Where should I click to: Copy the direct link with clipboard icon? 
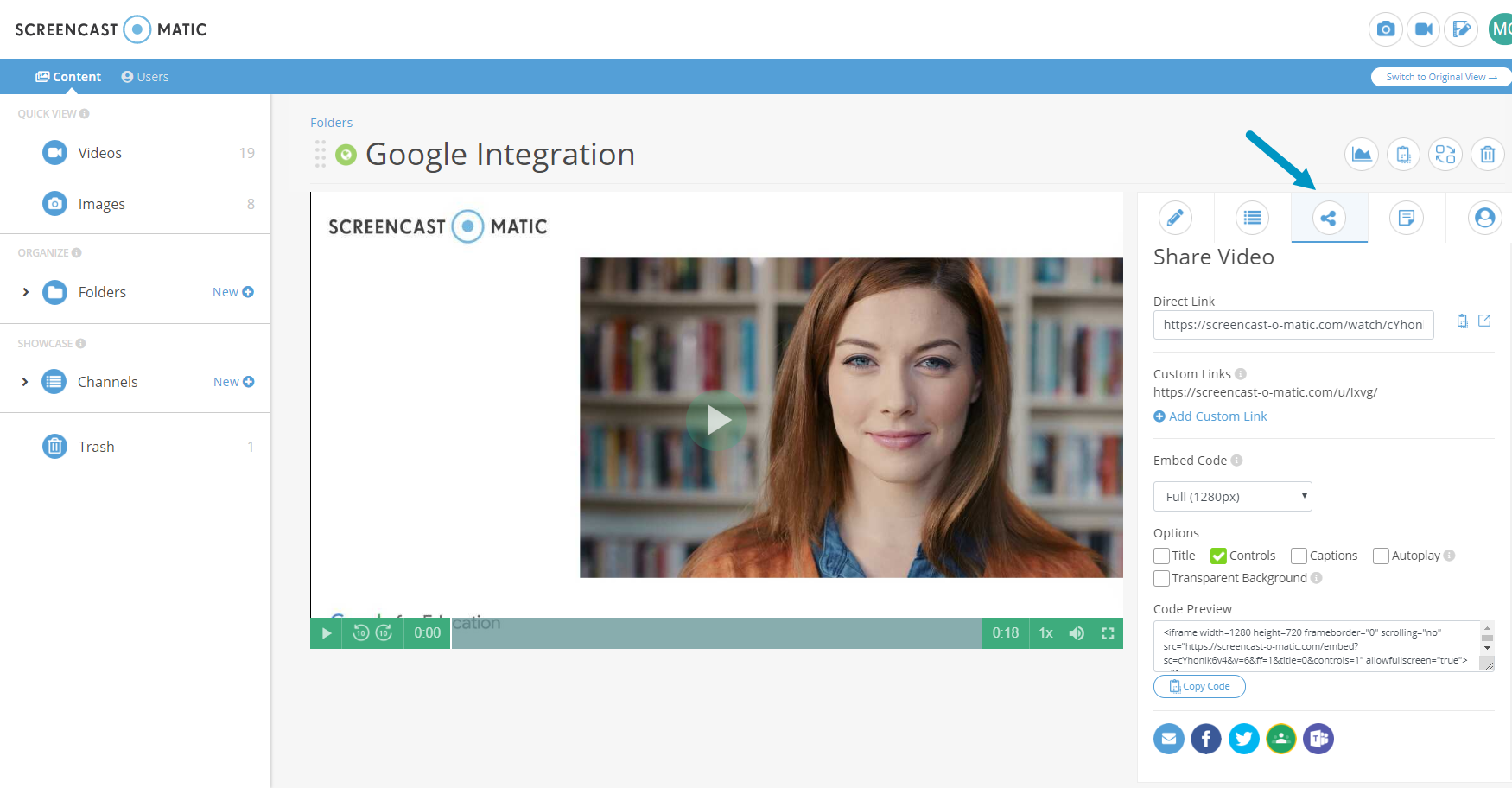(x=1462, y=321)
